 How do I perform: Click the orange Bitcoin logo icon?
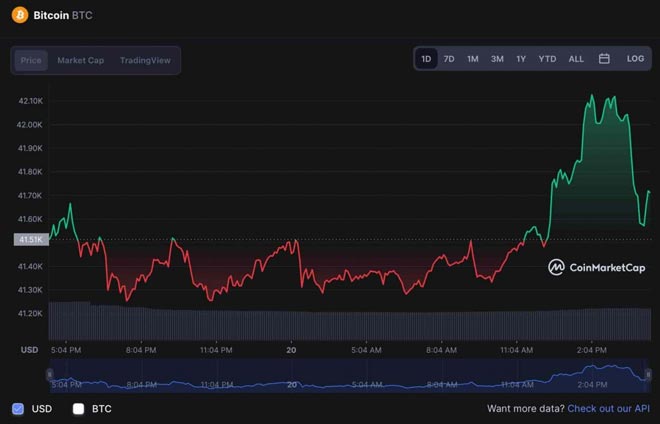[19, 16]
